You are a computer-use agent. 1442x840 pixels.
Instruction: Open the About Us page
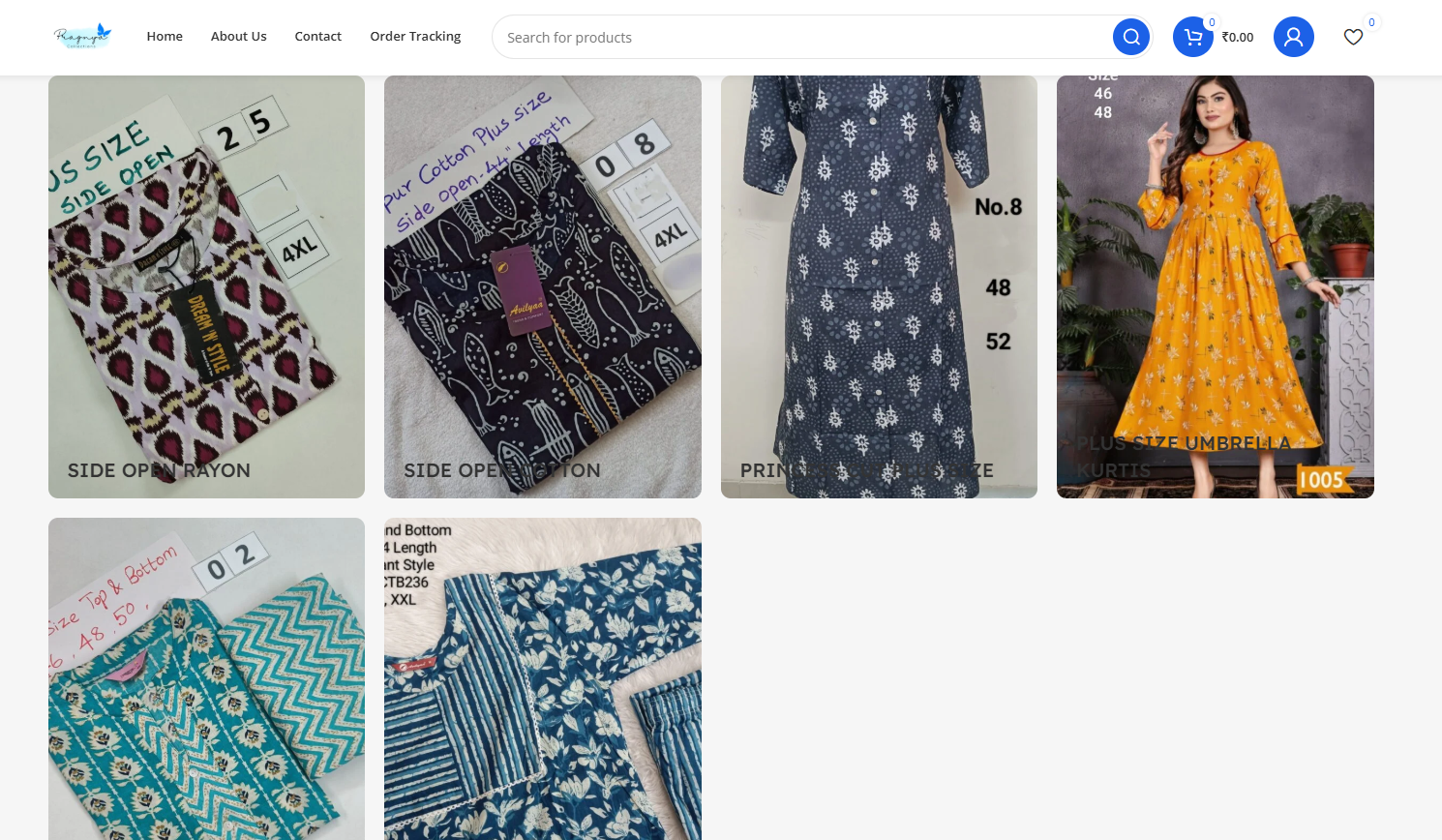coord(238,36)
